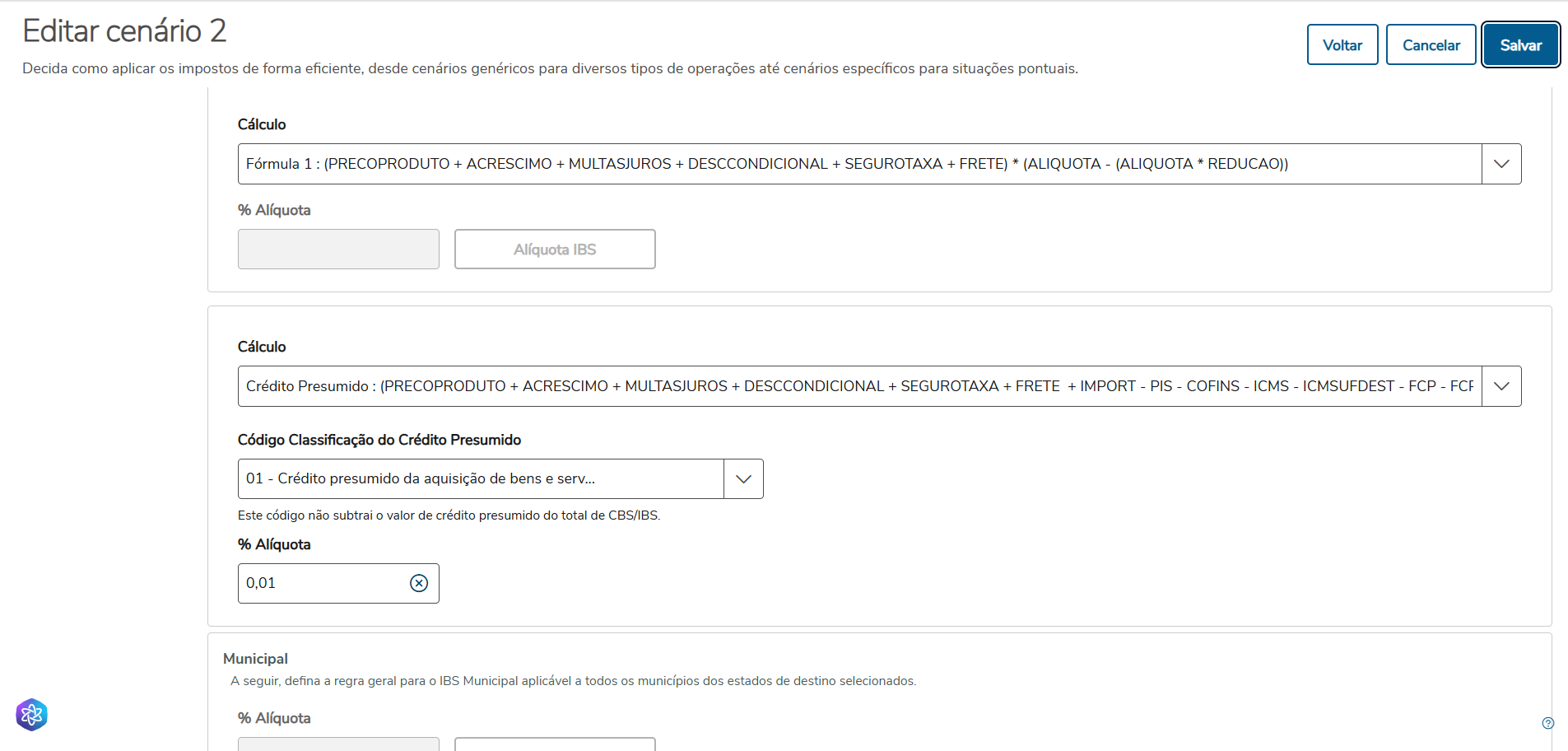Click the % Alíquota label above the 0,01 field
Screen dimensions: 1568x751
click(x=274, y=544)
